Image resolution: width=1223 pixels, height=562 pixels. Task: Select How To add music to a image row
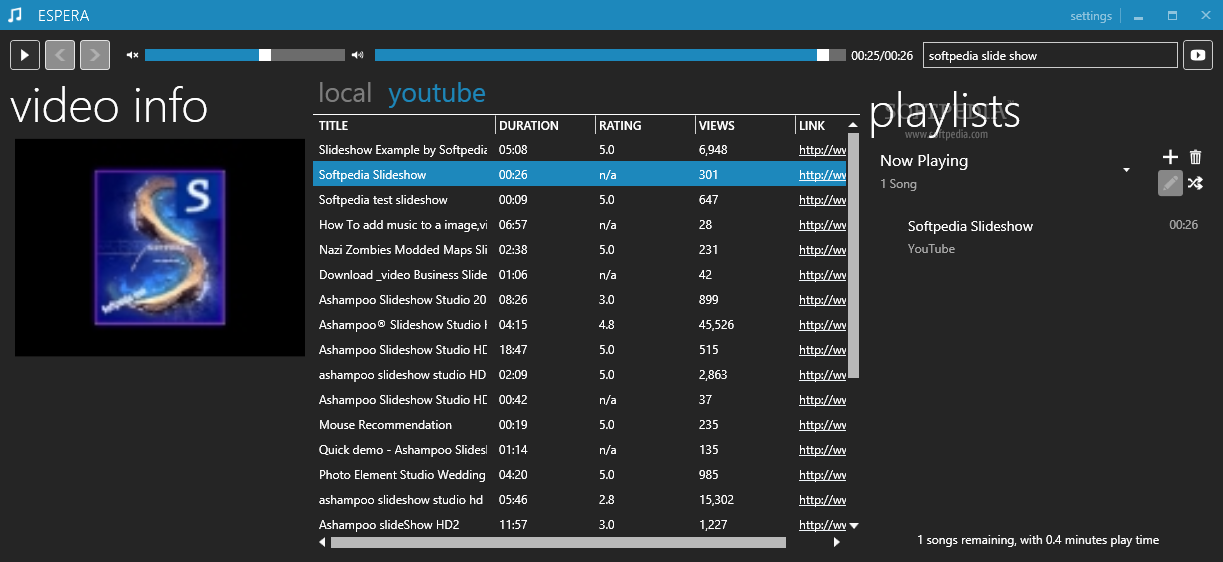(579, 225)
